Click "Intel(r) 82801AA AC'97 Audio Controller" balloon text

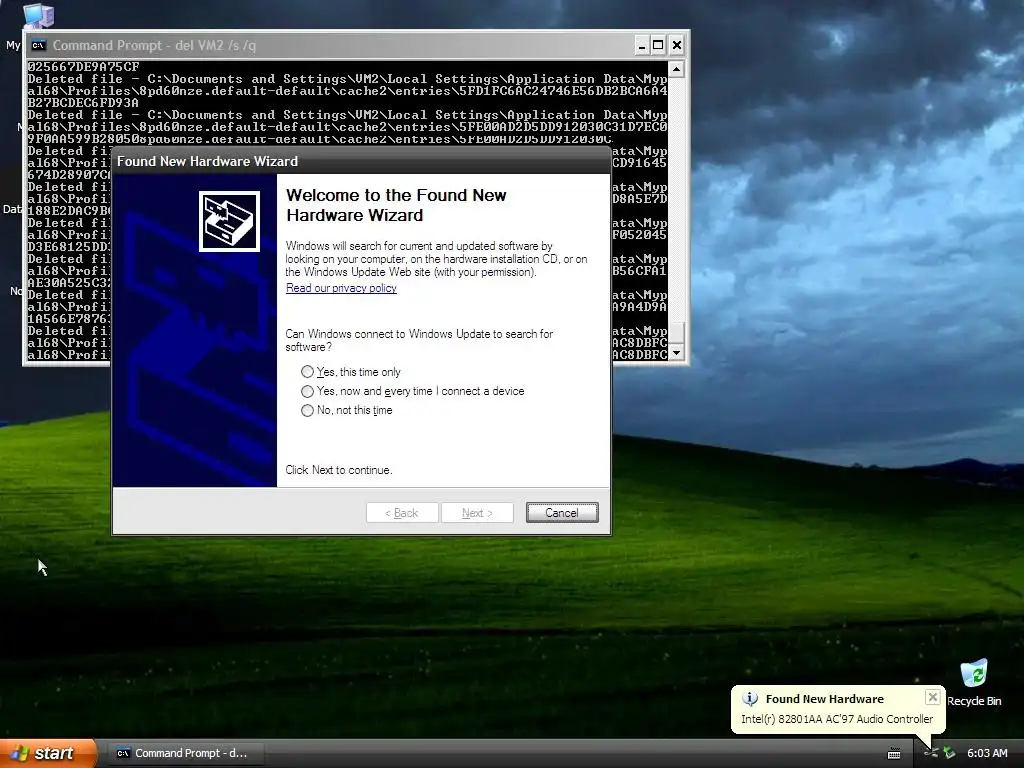click(x=837, y=719)
